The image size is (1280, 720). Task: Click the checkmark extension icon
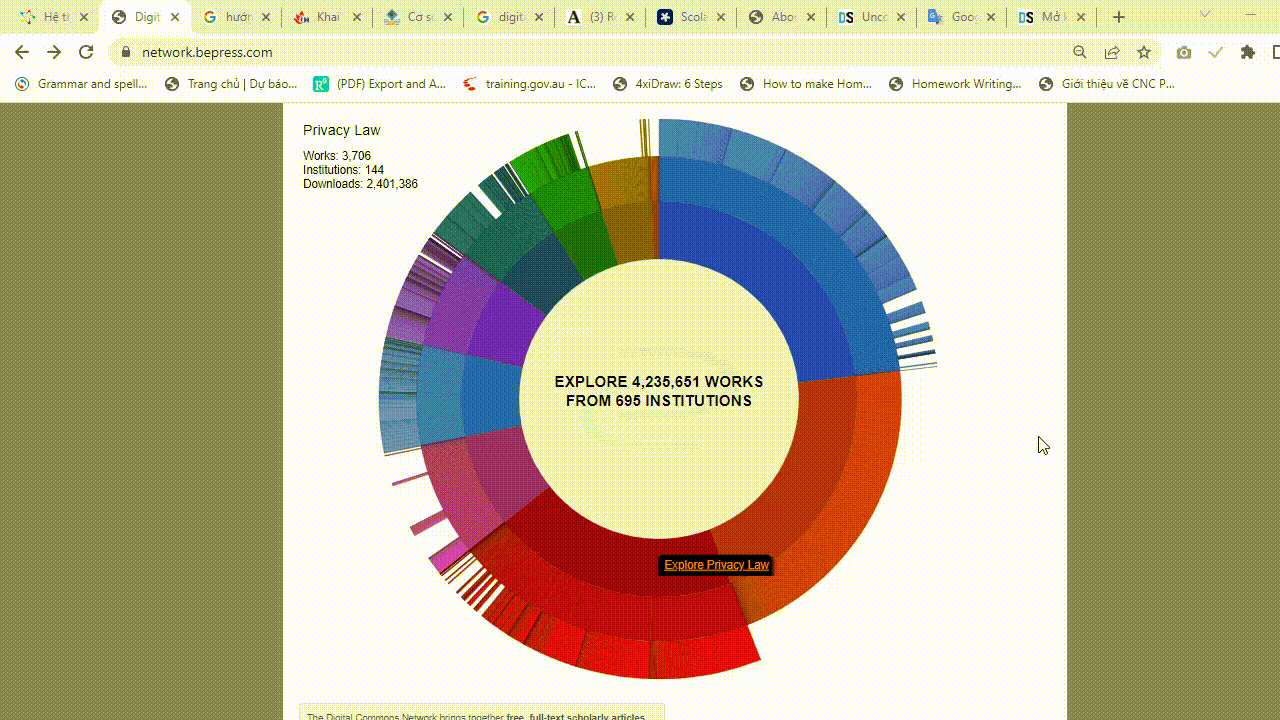[1216, 52]
